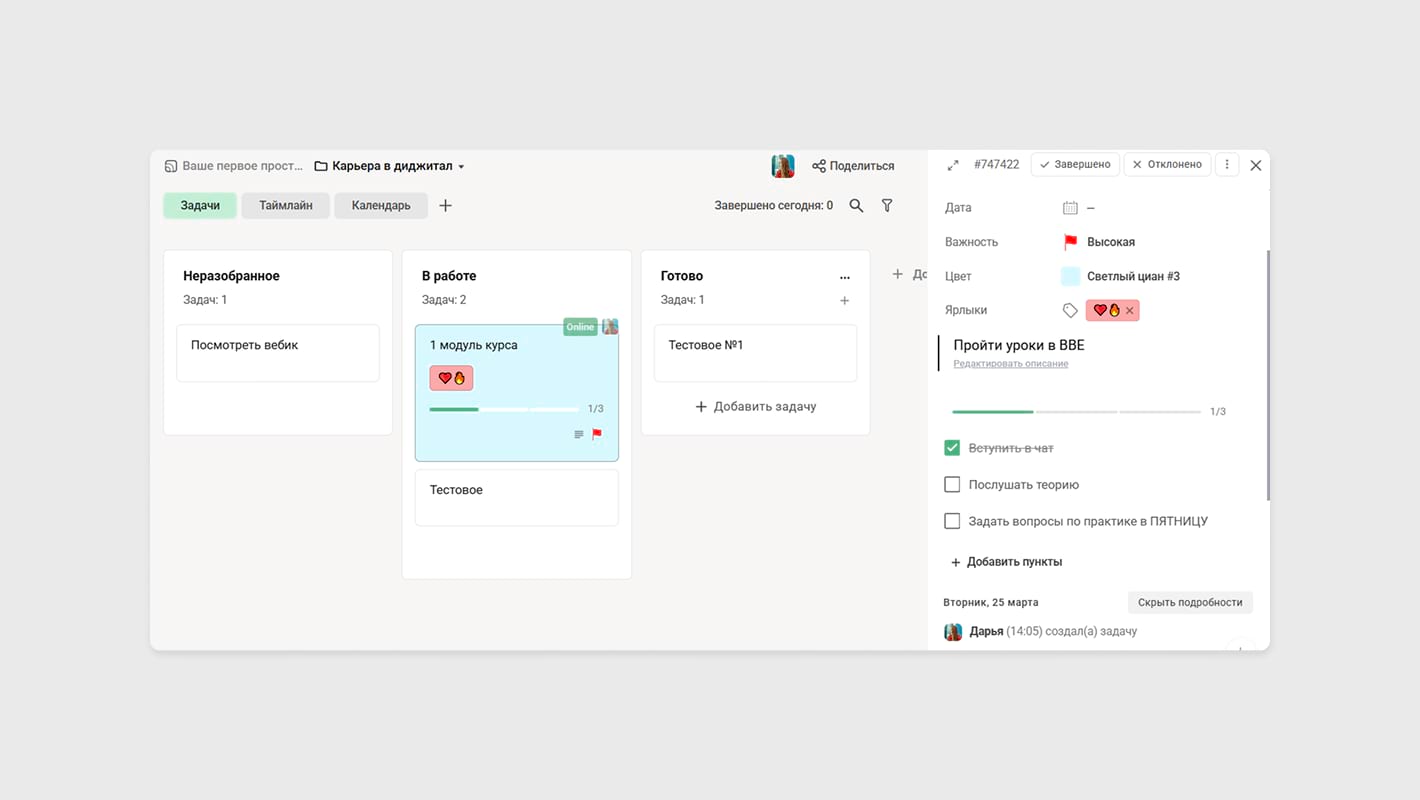Open Высокая importance selector
This screenshot has height=800, width=1420.
[1111, 242]
